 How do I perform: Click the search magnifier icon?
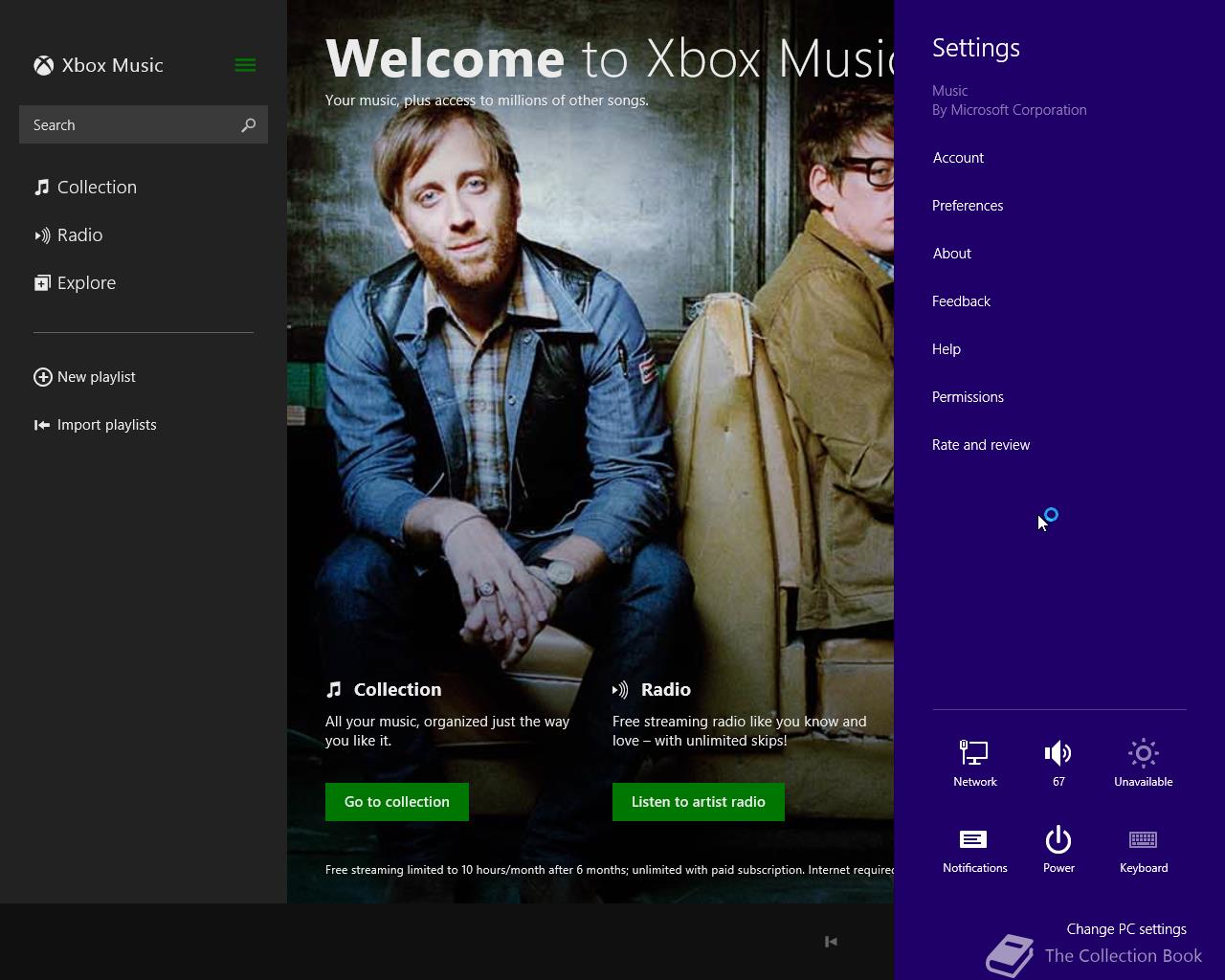(248, 124)
